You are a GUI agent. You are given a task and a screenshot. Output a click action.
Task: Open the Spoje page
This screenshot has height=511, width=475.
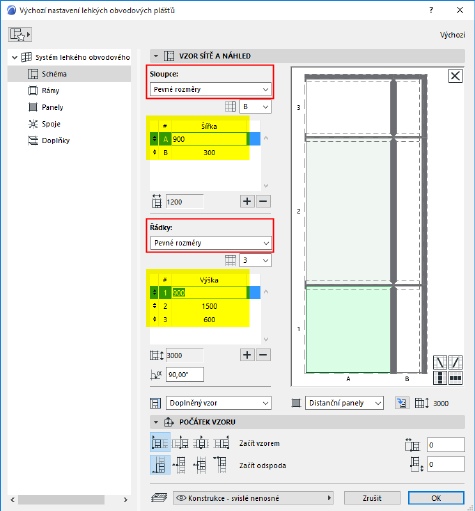click(x=51, y=124)
